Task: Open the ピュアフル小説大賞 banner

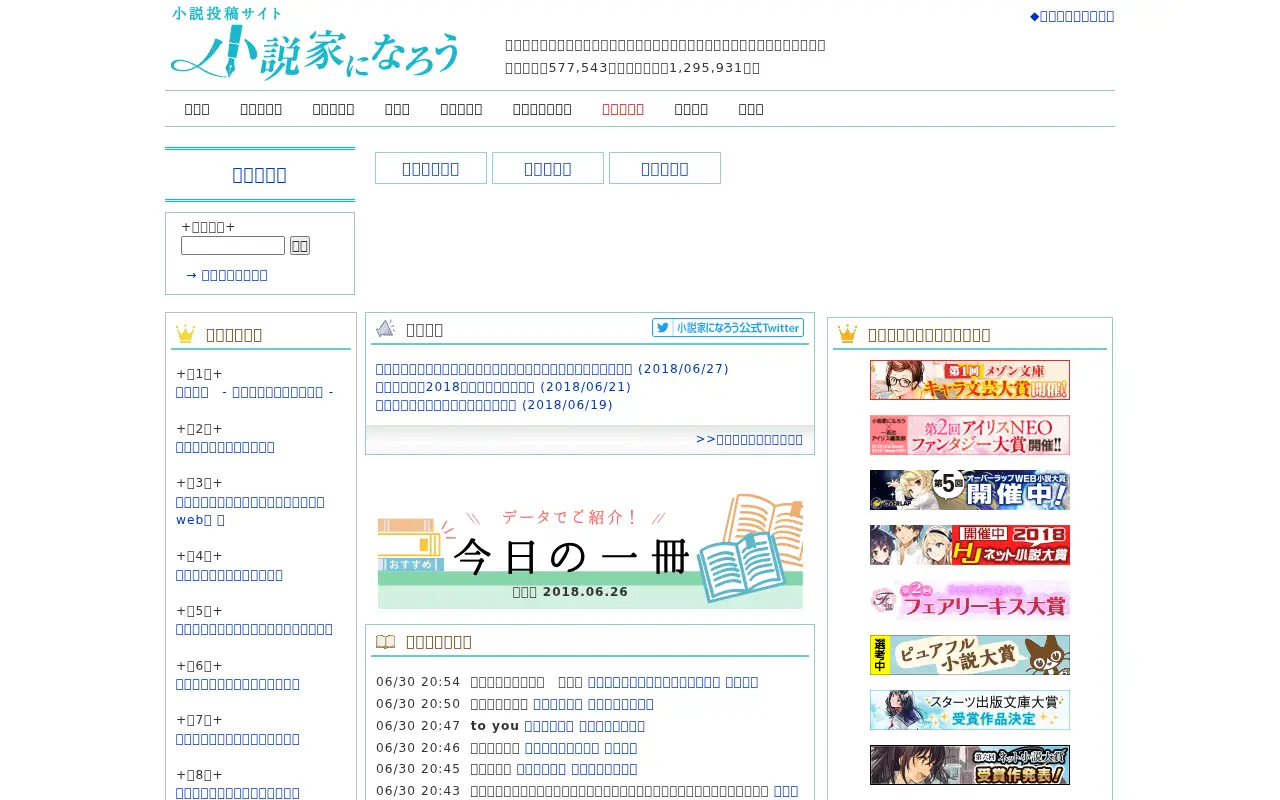Action: click(x=970, y=655)
